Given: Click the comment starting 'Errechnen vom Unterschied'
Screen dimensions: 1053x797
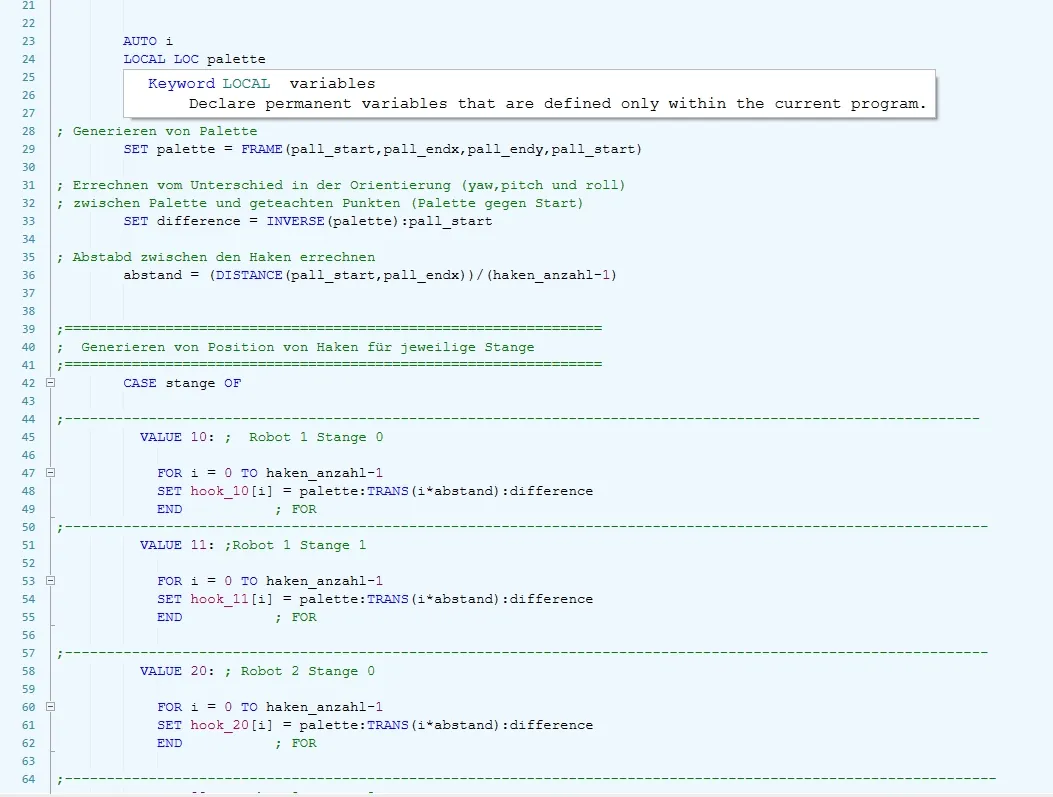Looking at the screenshot, I should 349,185.
